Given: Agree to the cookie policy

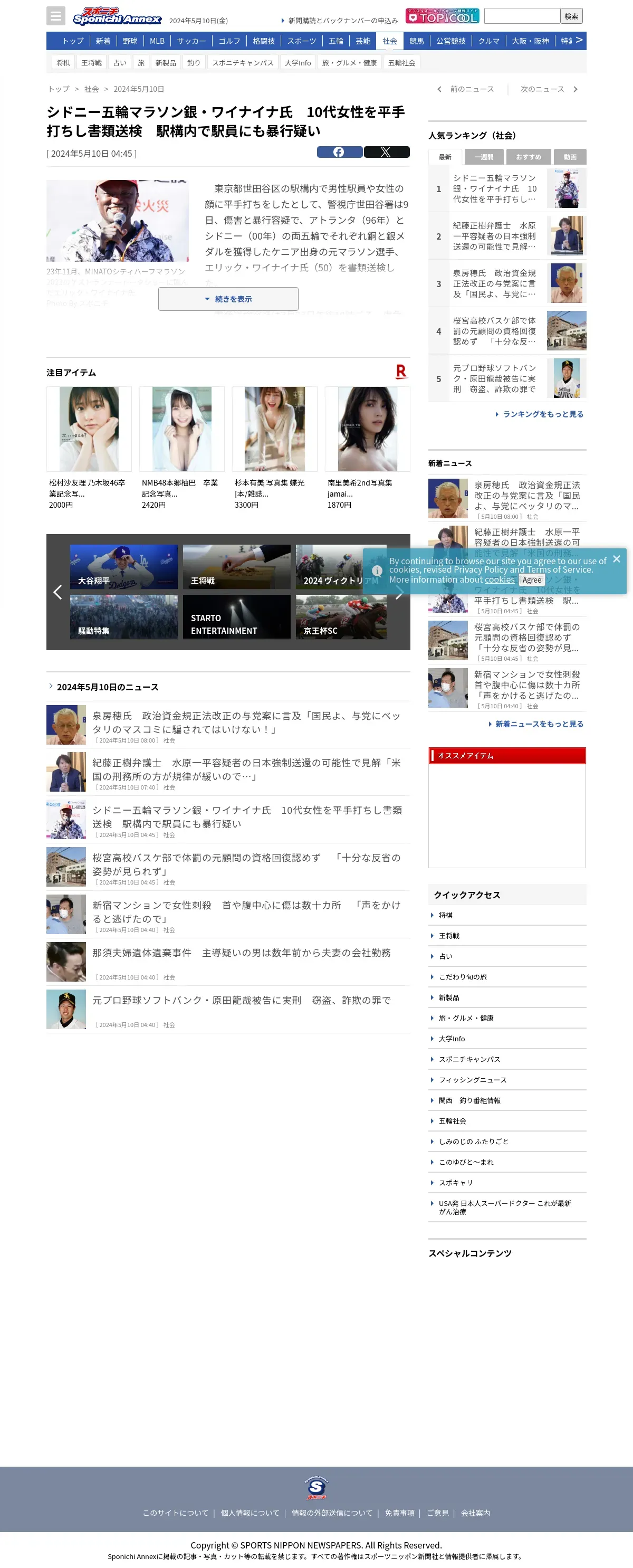Looking at the screenshot, I should (x=531, y=580).
